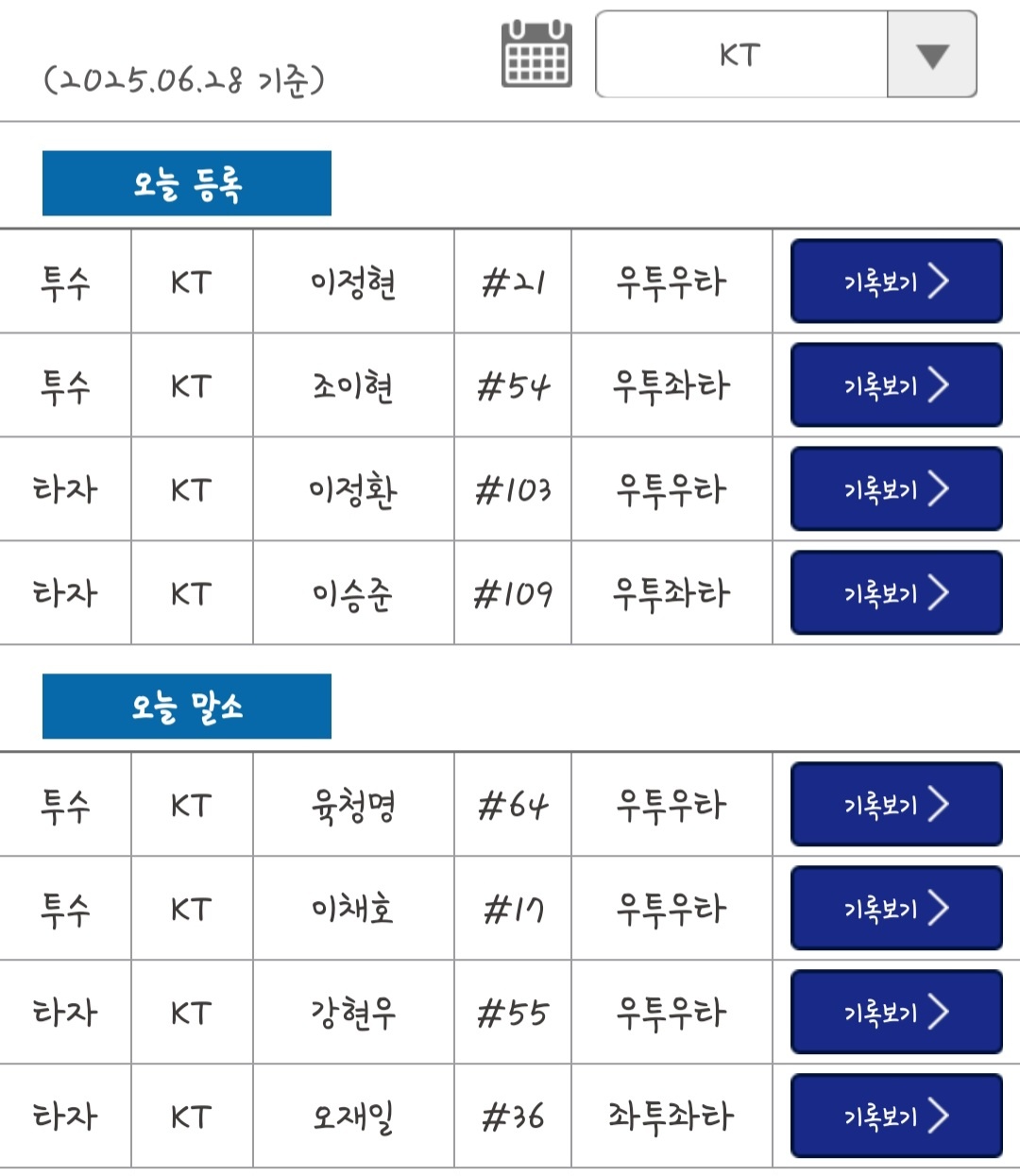
Task: View records for pitcher 이정현 #21
Action: coord(895,281)
